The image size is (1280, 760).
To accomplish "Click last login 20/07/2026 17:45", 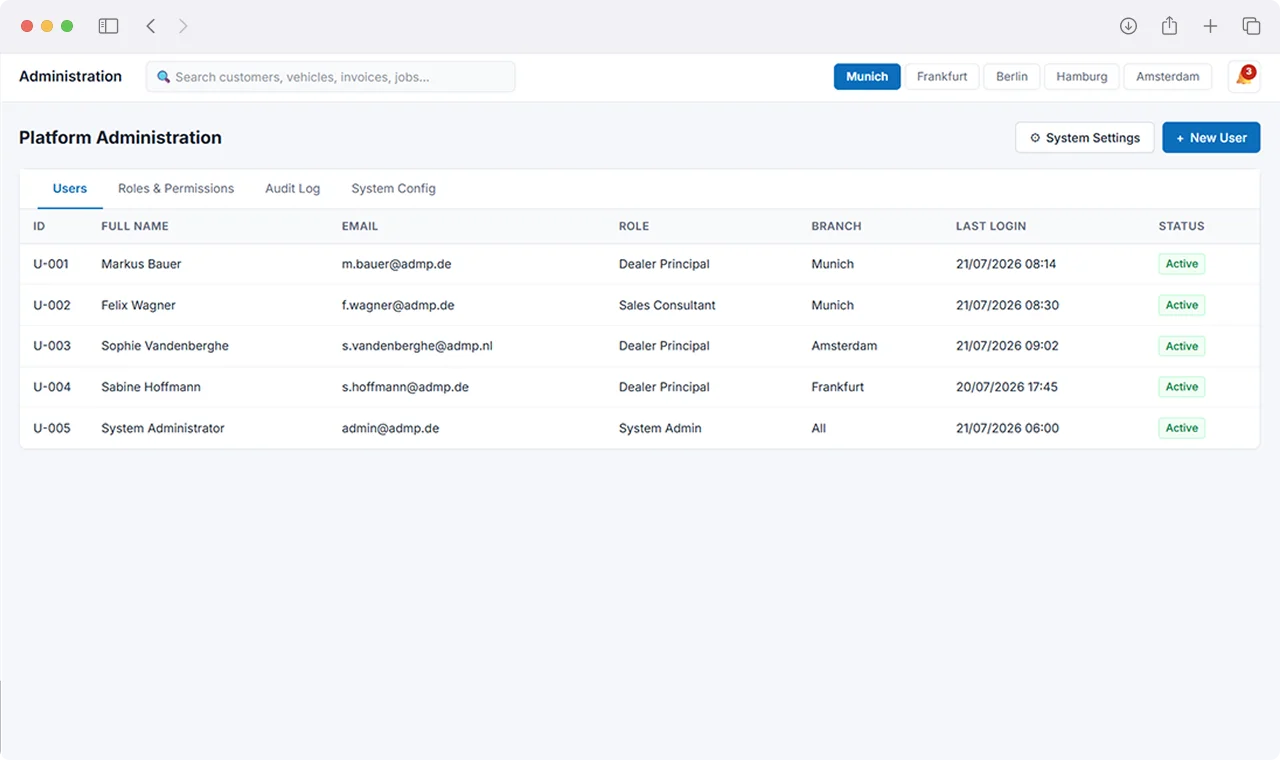I will coord(1007,387).
